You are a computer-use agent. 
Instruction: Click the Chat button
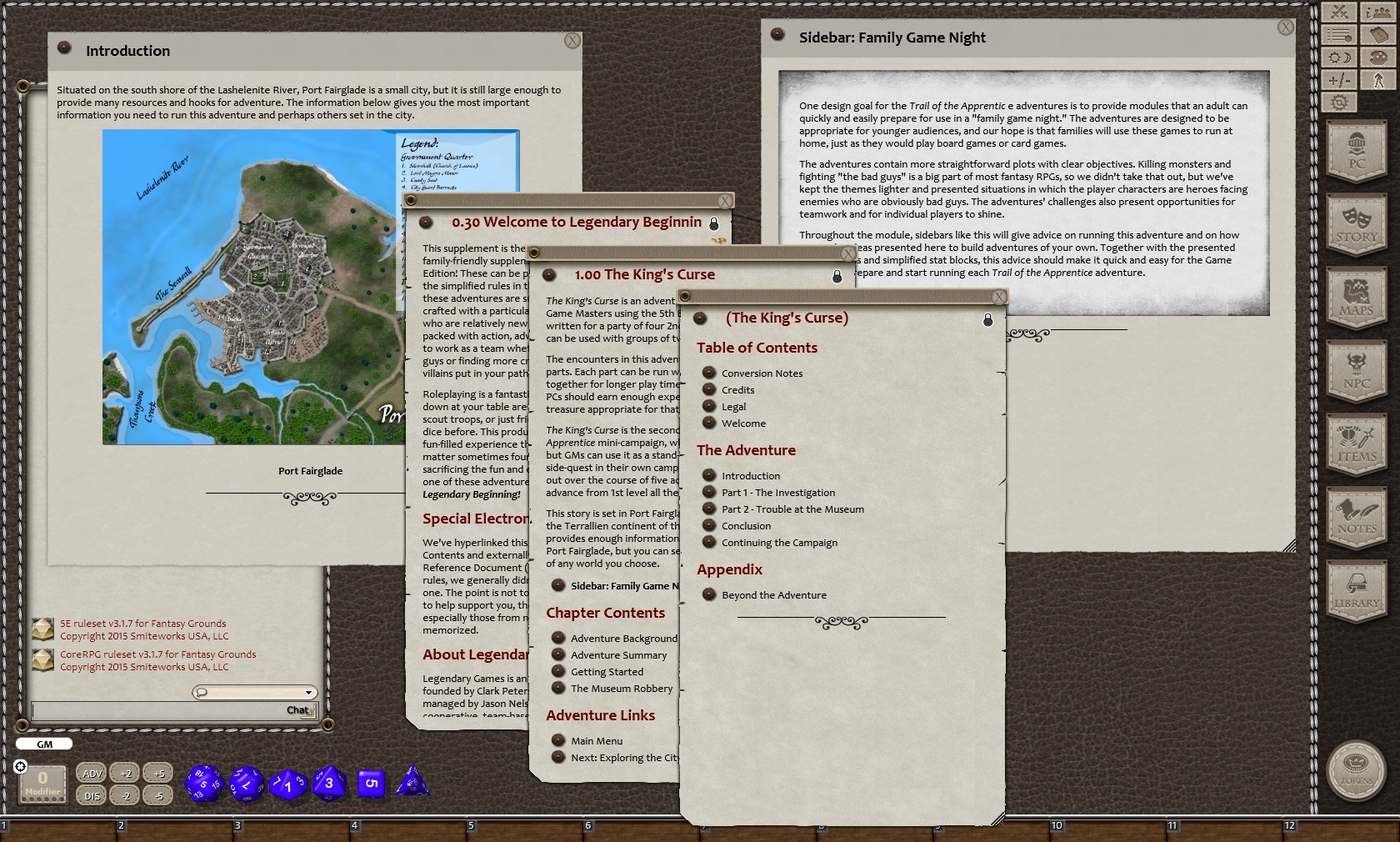[x=296, y=711]
